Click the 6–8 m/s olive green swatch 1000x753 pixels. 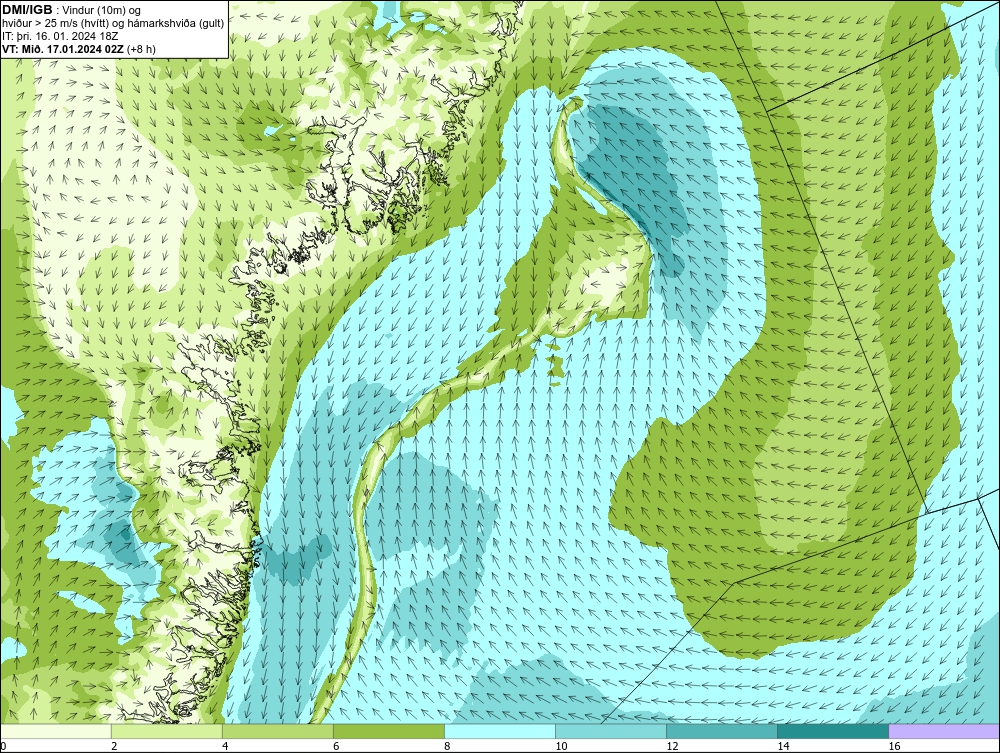pyautogui.click(x=388, y=731)
